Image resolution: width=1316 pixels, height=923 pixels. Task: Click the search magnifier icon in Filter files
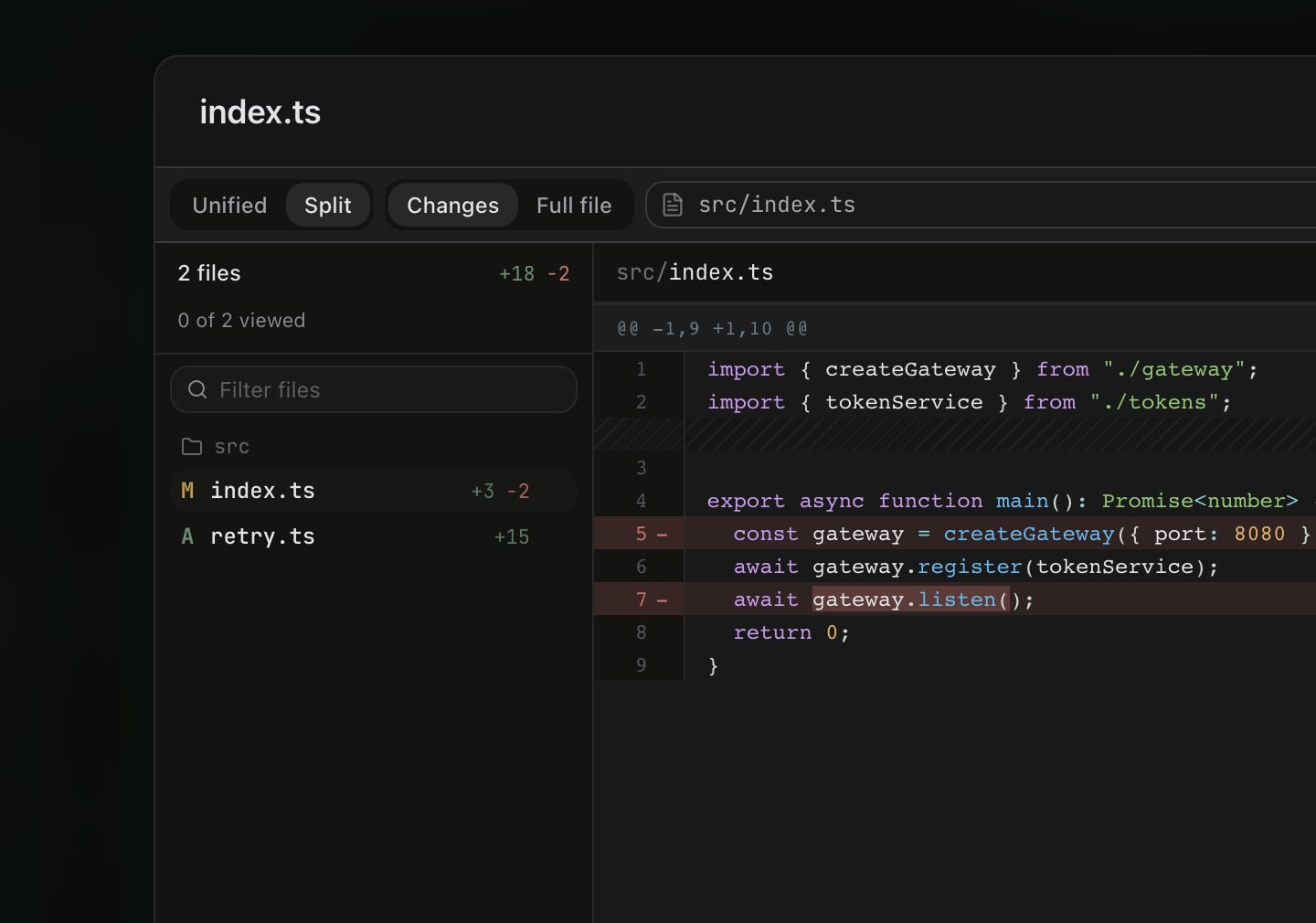[197, 390]
